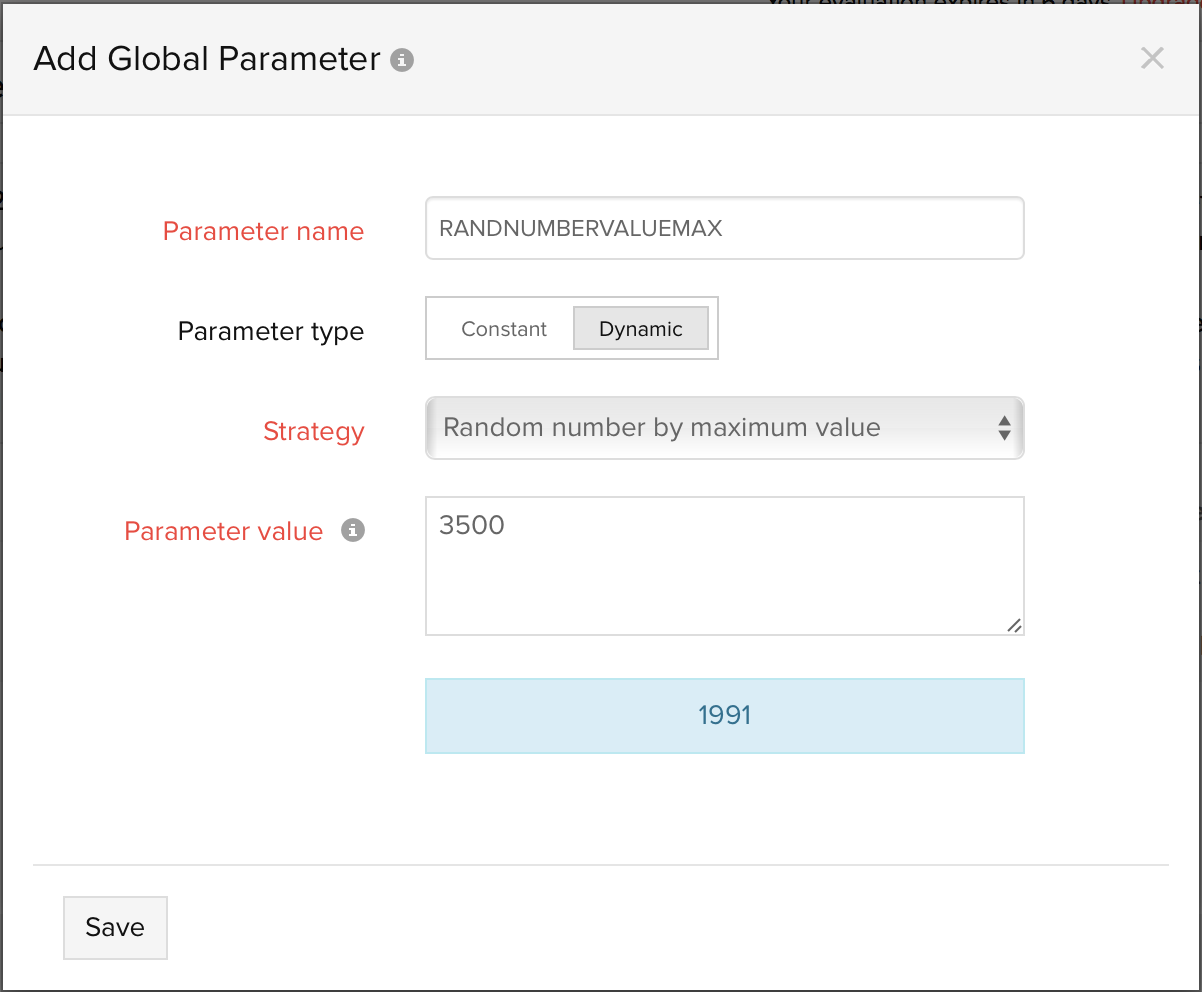Switch parameter type to Constant
The height and width of the screenshot is (992, 1202).
[x=504, y=329]
